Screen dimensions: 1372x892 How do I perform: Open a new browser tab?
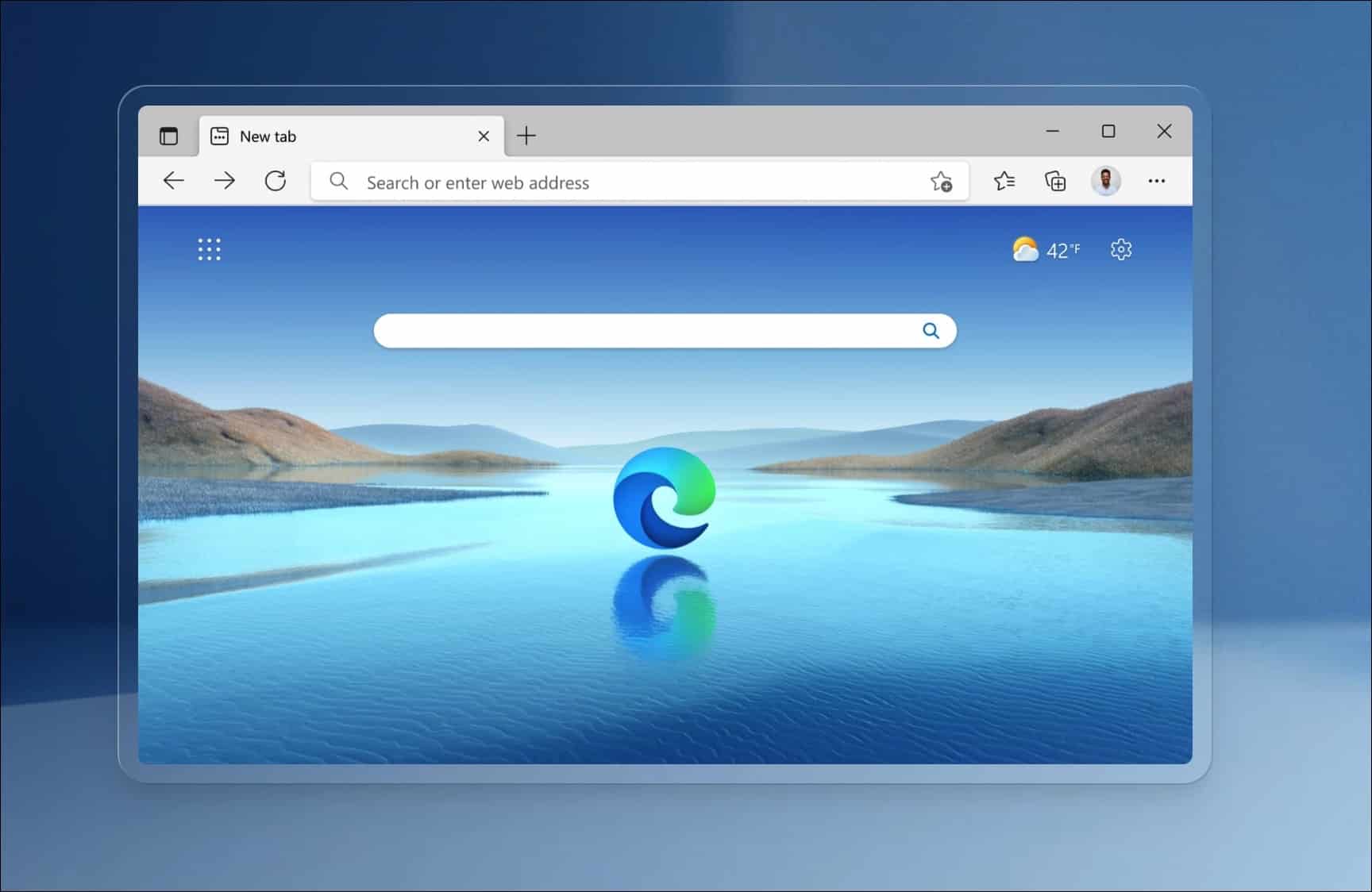pos(526,136)
